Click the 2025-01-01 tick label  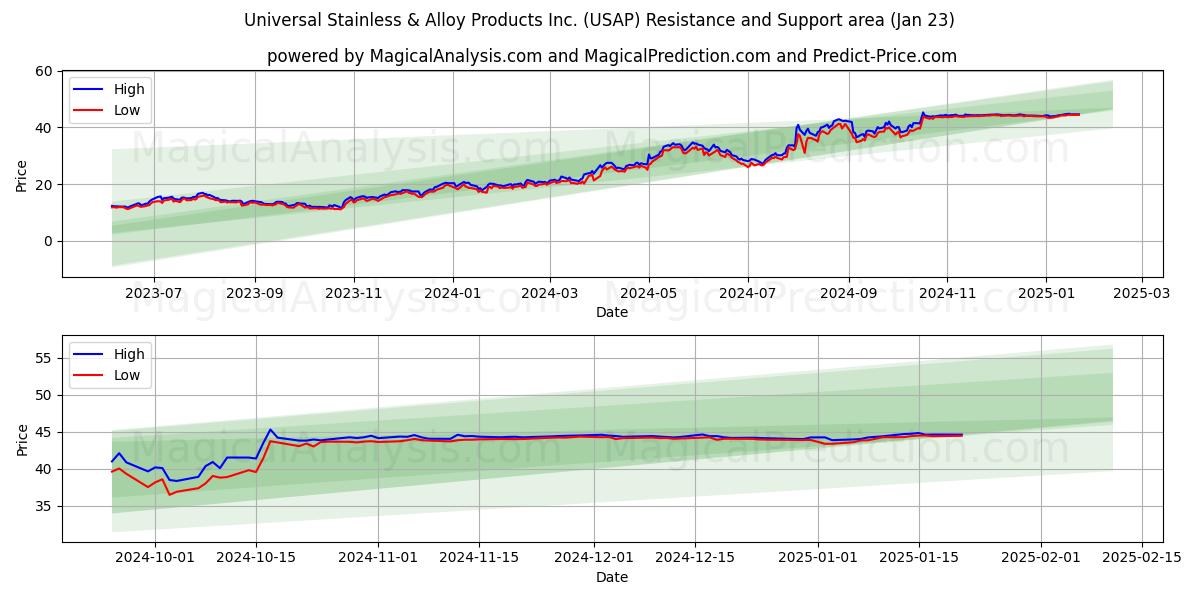[x=818, y=559]
